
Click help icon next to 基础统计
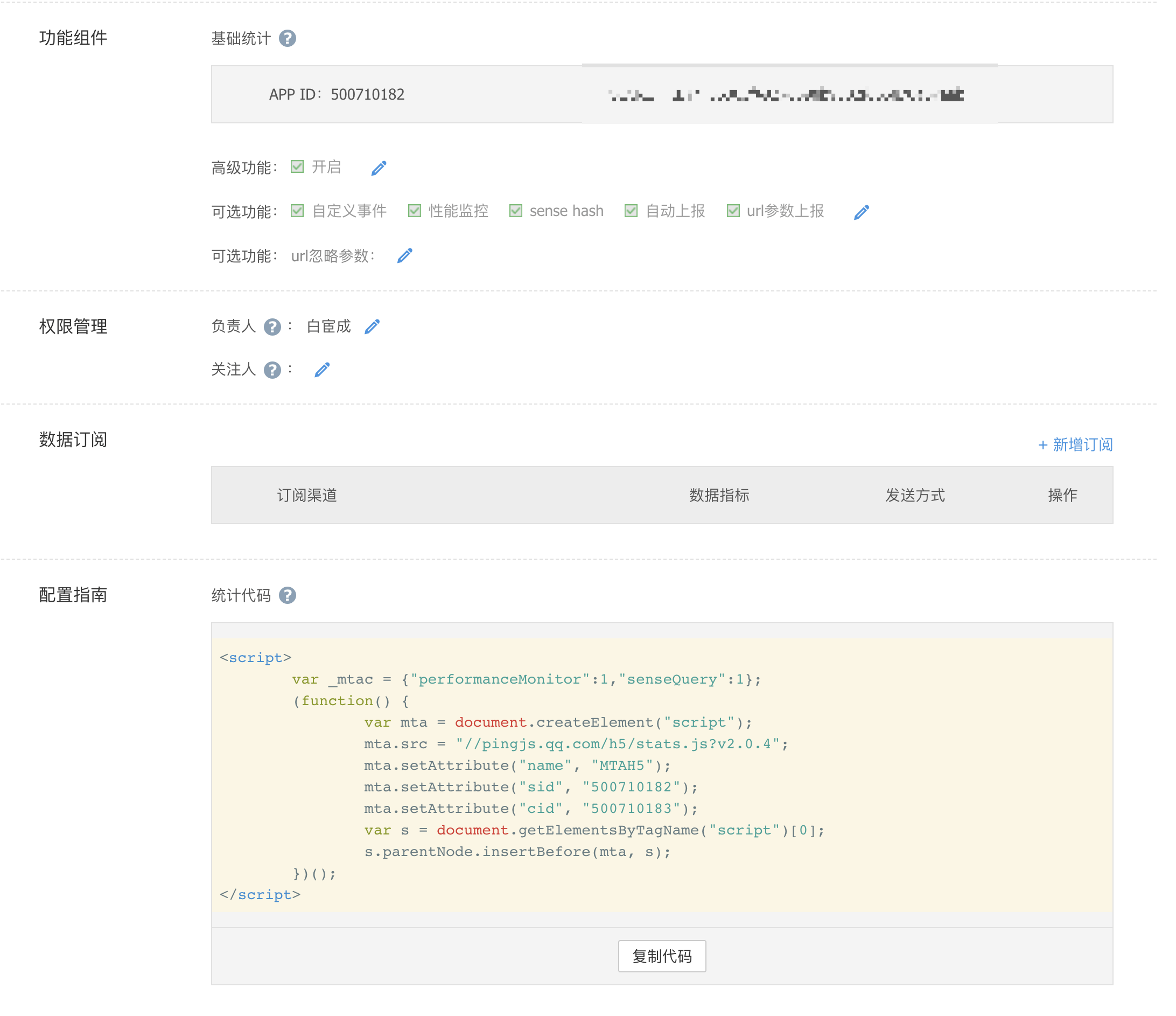[x=287, y=38]
